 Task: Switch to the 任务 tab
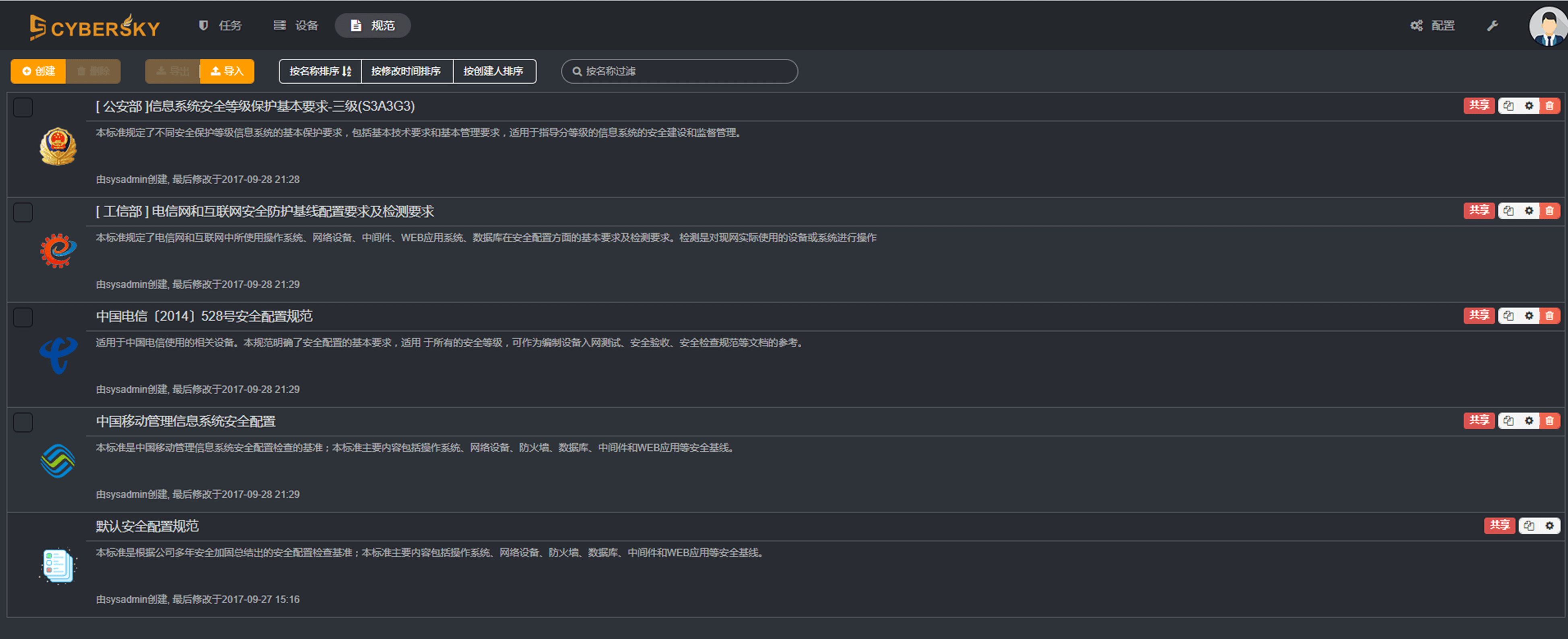(x=221, y=26)
